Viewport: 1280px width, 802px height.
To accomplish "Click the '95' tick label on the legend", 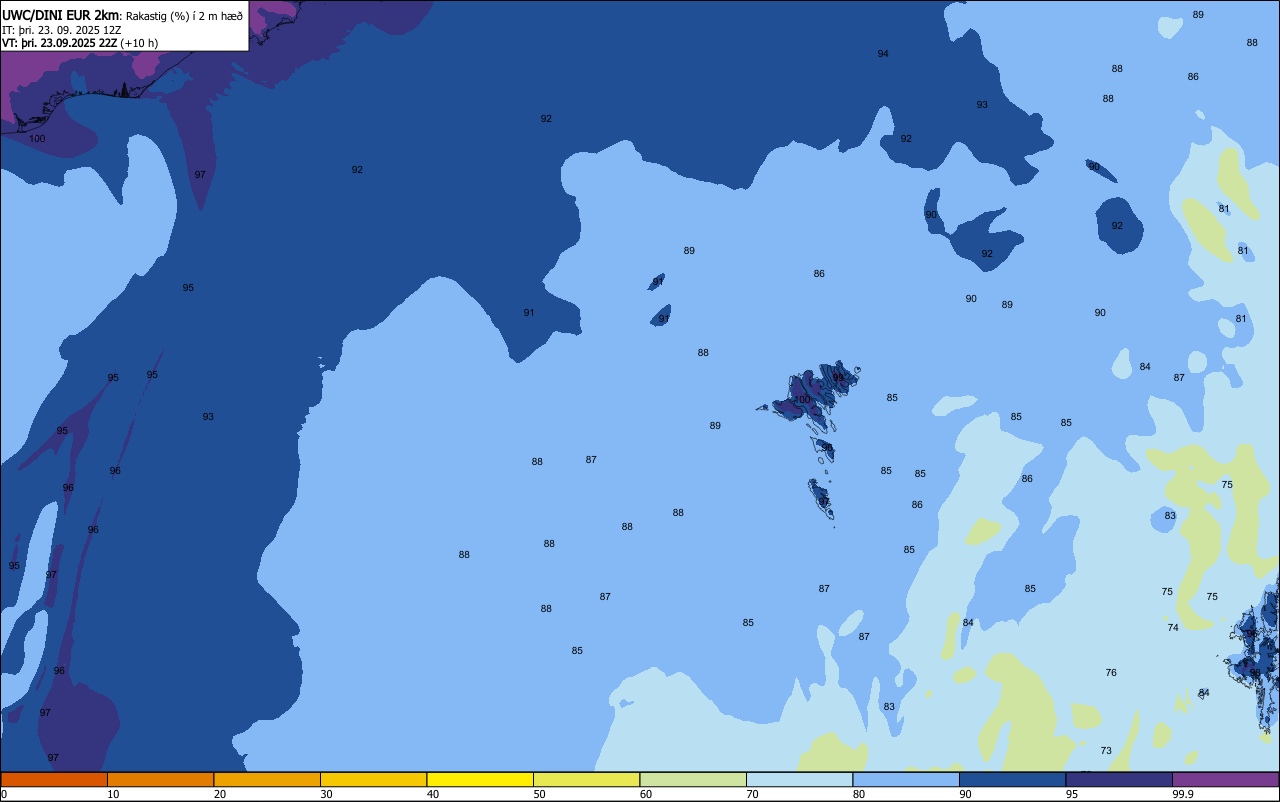I will 1073,794.
